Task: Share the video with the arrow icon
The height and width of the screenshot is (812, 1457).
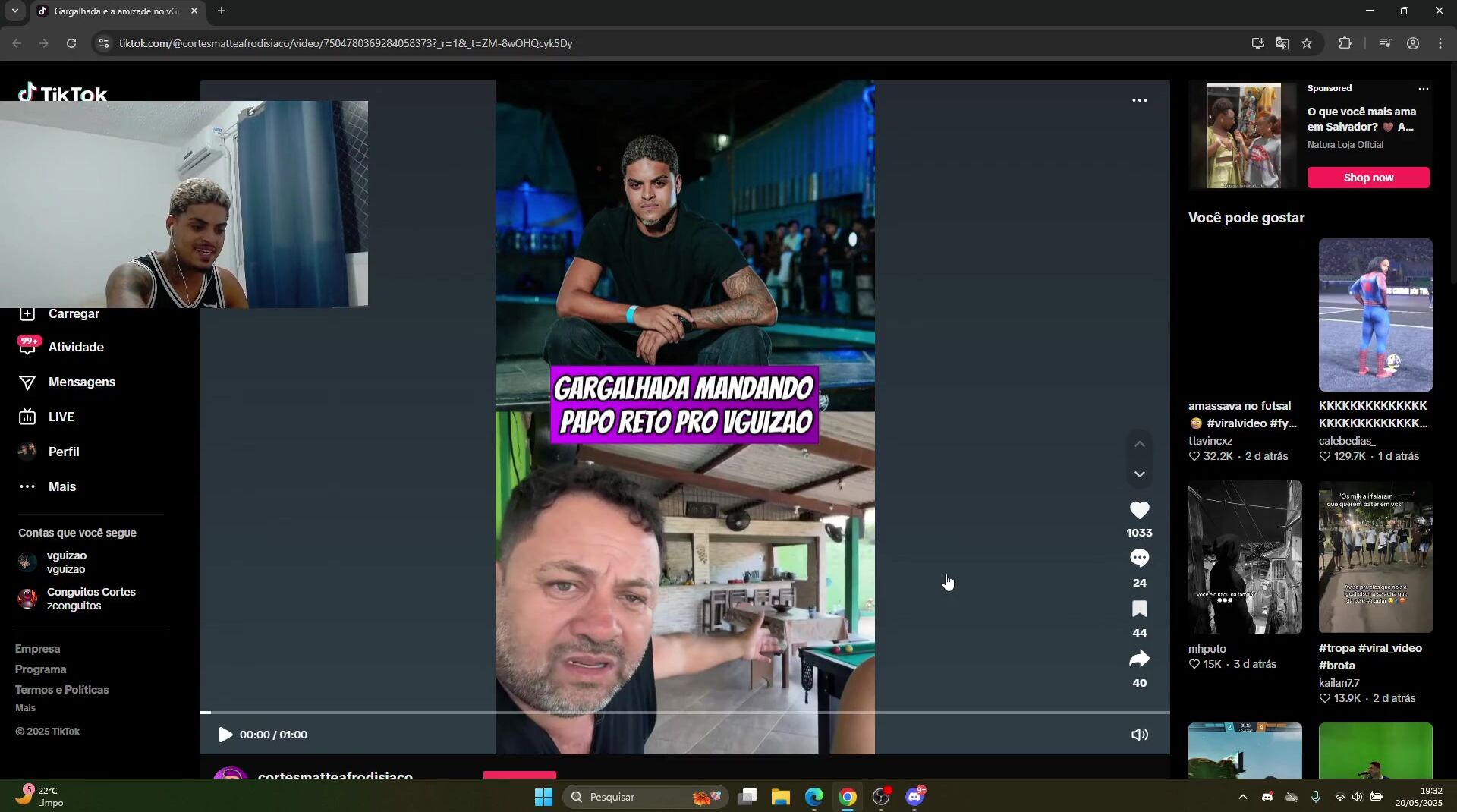Action: point(1139,659)
